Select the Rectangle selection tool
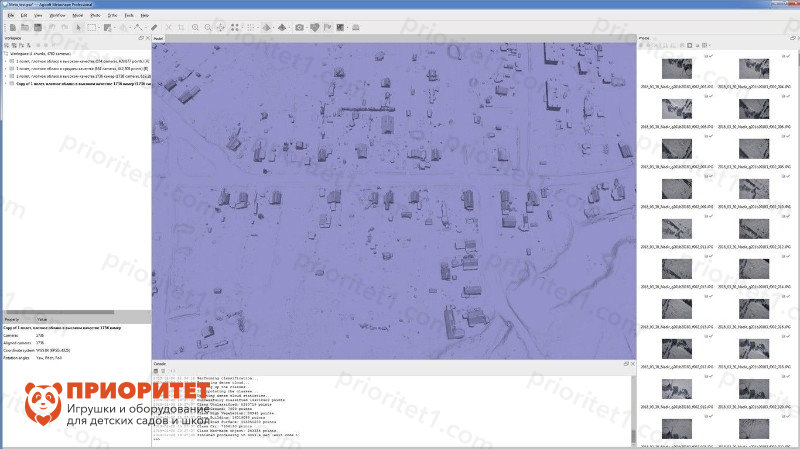 pyautogui.click(x=91, y=28)
